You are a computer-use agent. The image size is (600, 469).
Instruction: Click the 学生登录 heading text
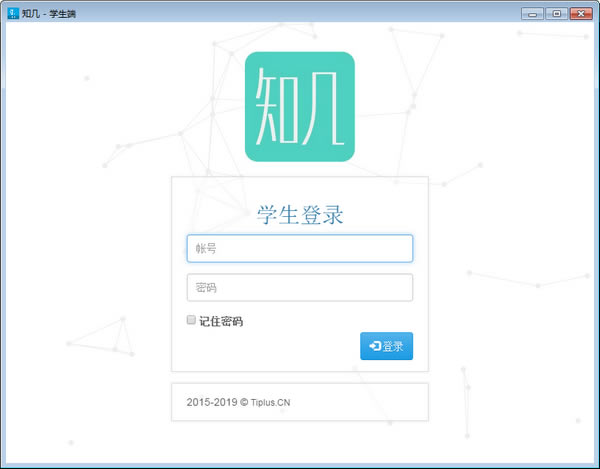point(300,215)
